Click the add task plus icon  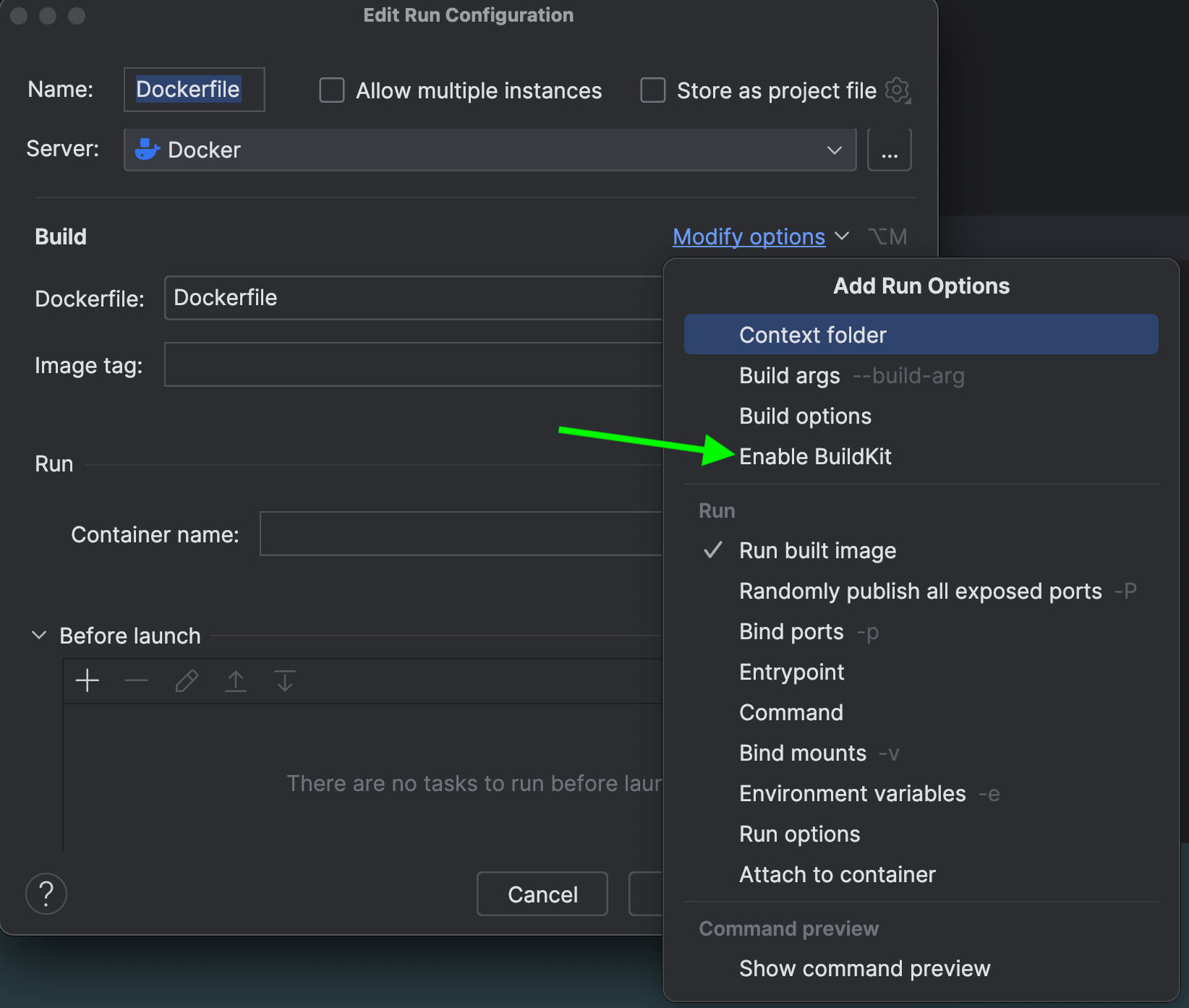[x=88, y=680]
